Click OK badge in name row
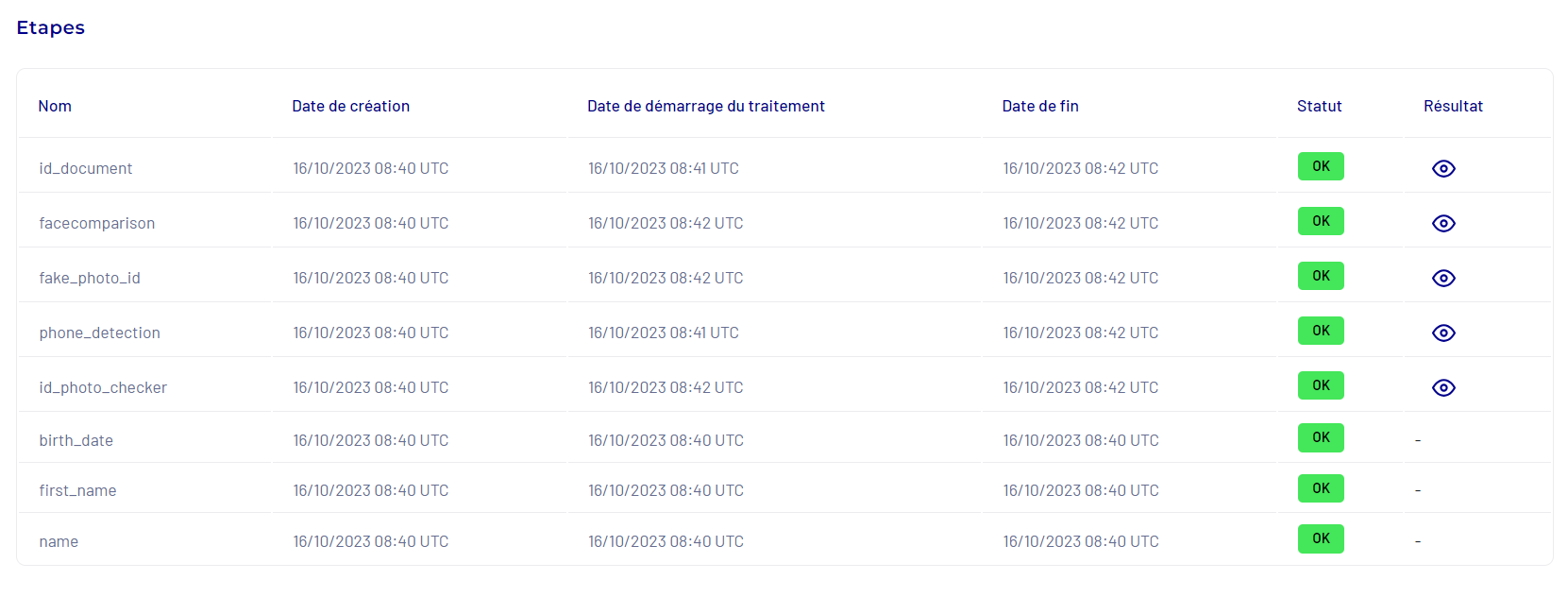Viewport: 1568px width, 597px height. click(1320, 538)
